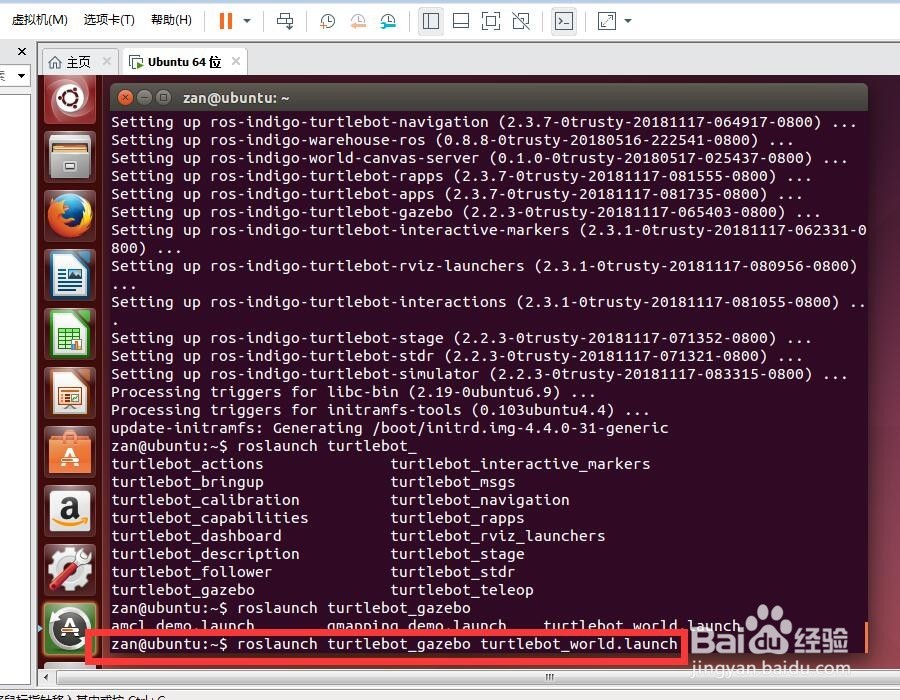Click turtlebot_bringup in the completion list

187,482
